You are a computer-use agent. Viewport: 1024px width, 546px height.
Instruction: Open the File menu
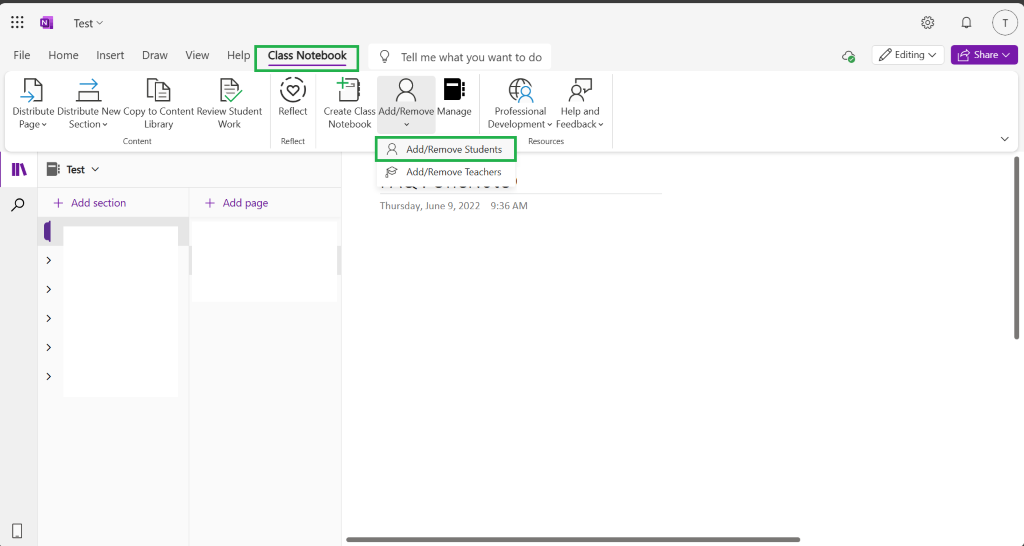(22, 56)
